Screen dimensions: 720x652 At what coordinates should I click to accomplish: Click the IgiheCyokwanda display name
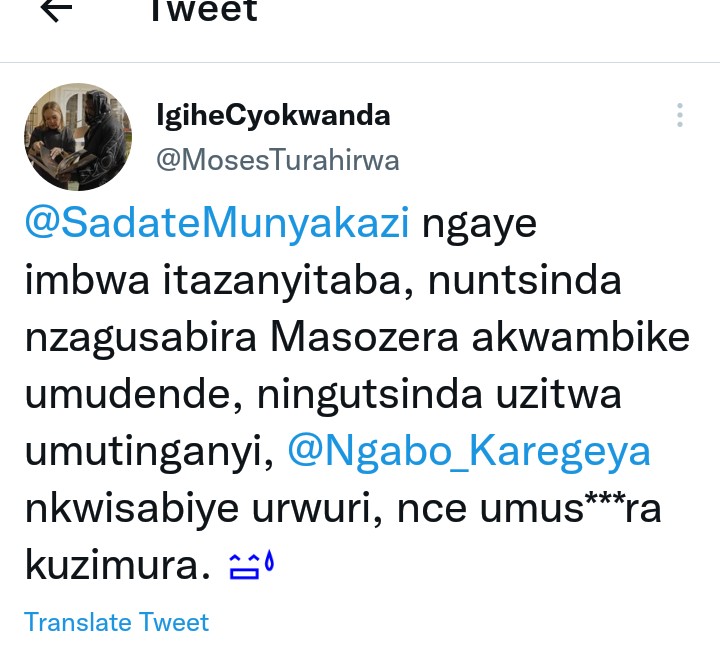(273, 115)
